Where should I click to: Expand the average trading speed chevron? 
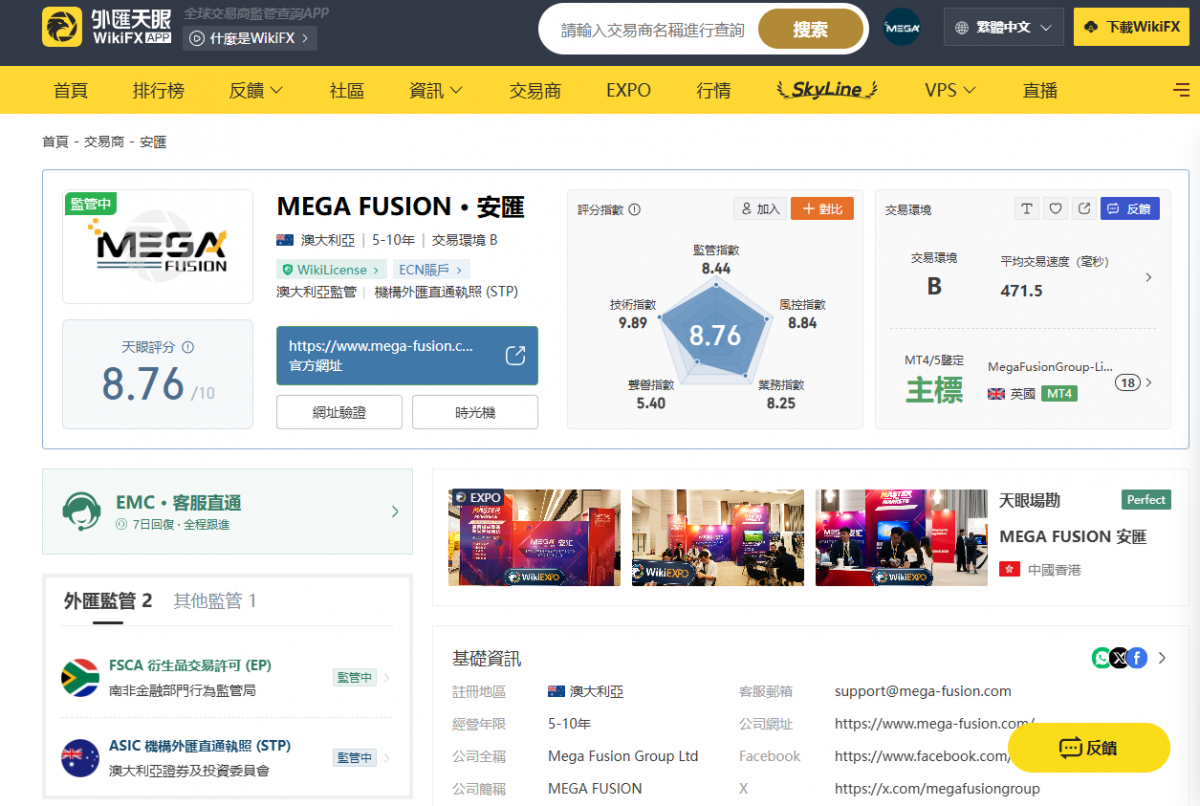pyautogui.click(x=1148, y=277)
